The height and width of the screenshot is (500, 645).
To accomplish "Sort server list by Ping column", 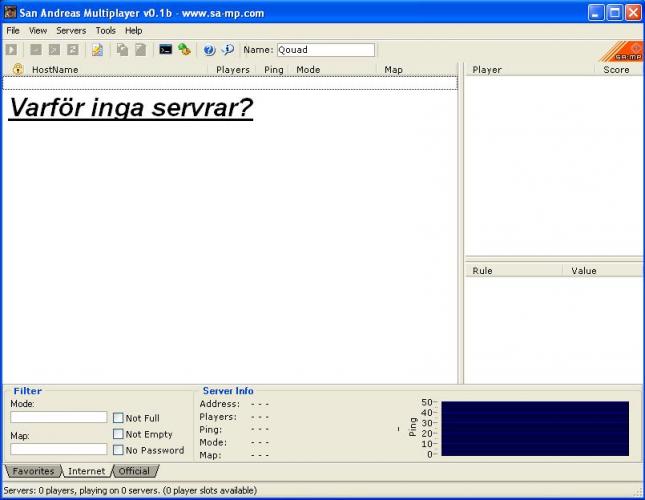I will pos(274,70).
